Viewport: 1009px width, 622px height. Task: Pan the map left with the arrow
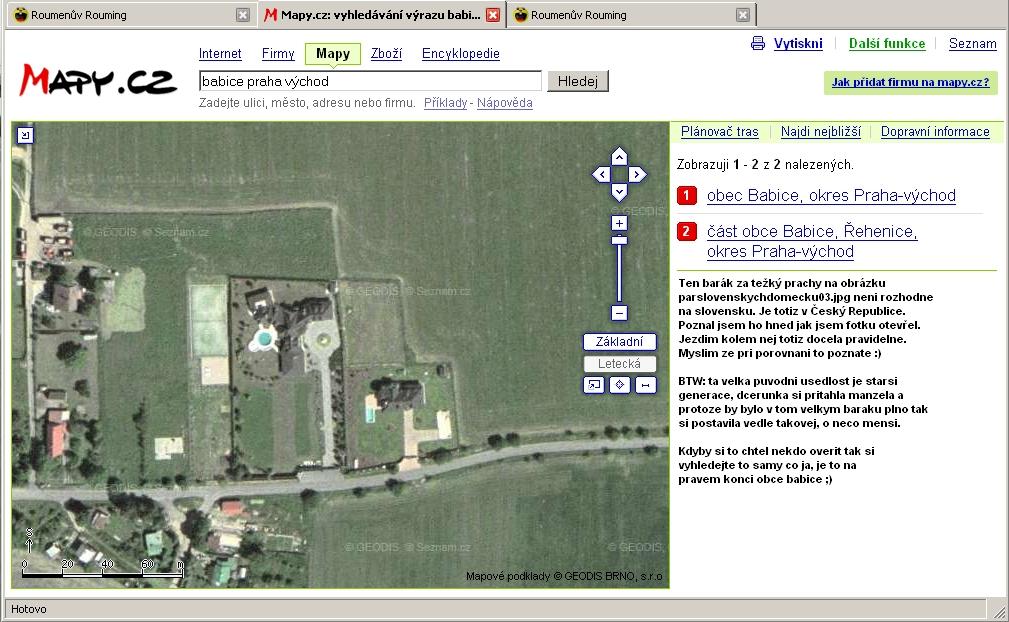(x=601, y=174)
